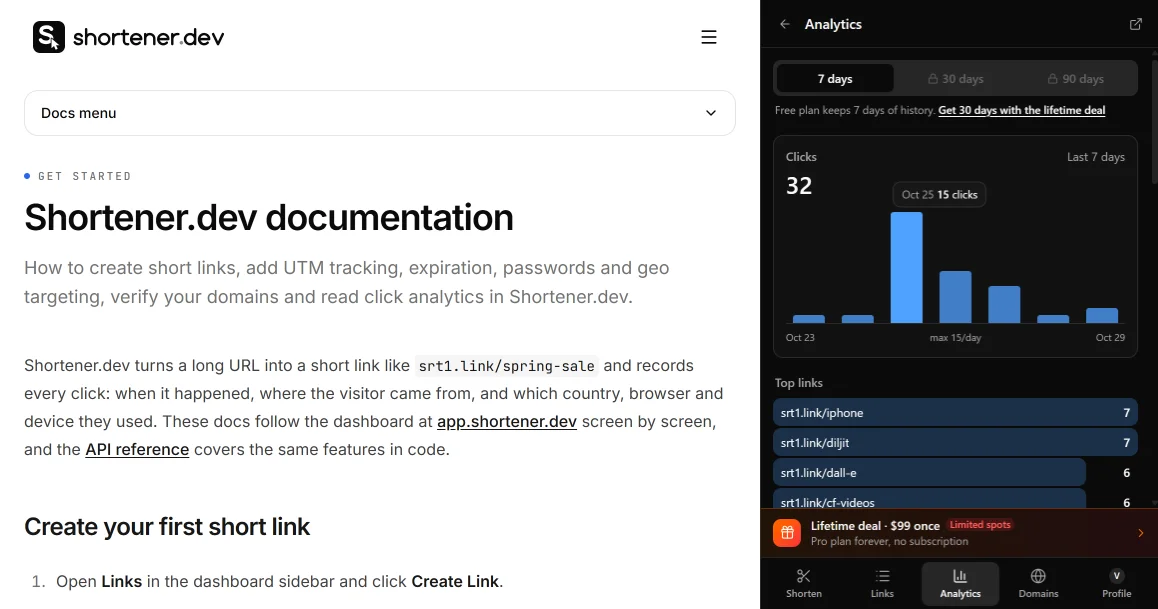Image resolution: width=1158 pixels, height=609 pixels.
Task: Click the shortener.dev wordmark text
Action: point(148,38)
